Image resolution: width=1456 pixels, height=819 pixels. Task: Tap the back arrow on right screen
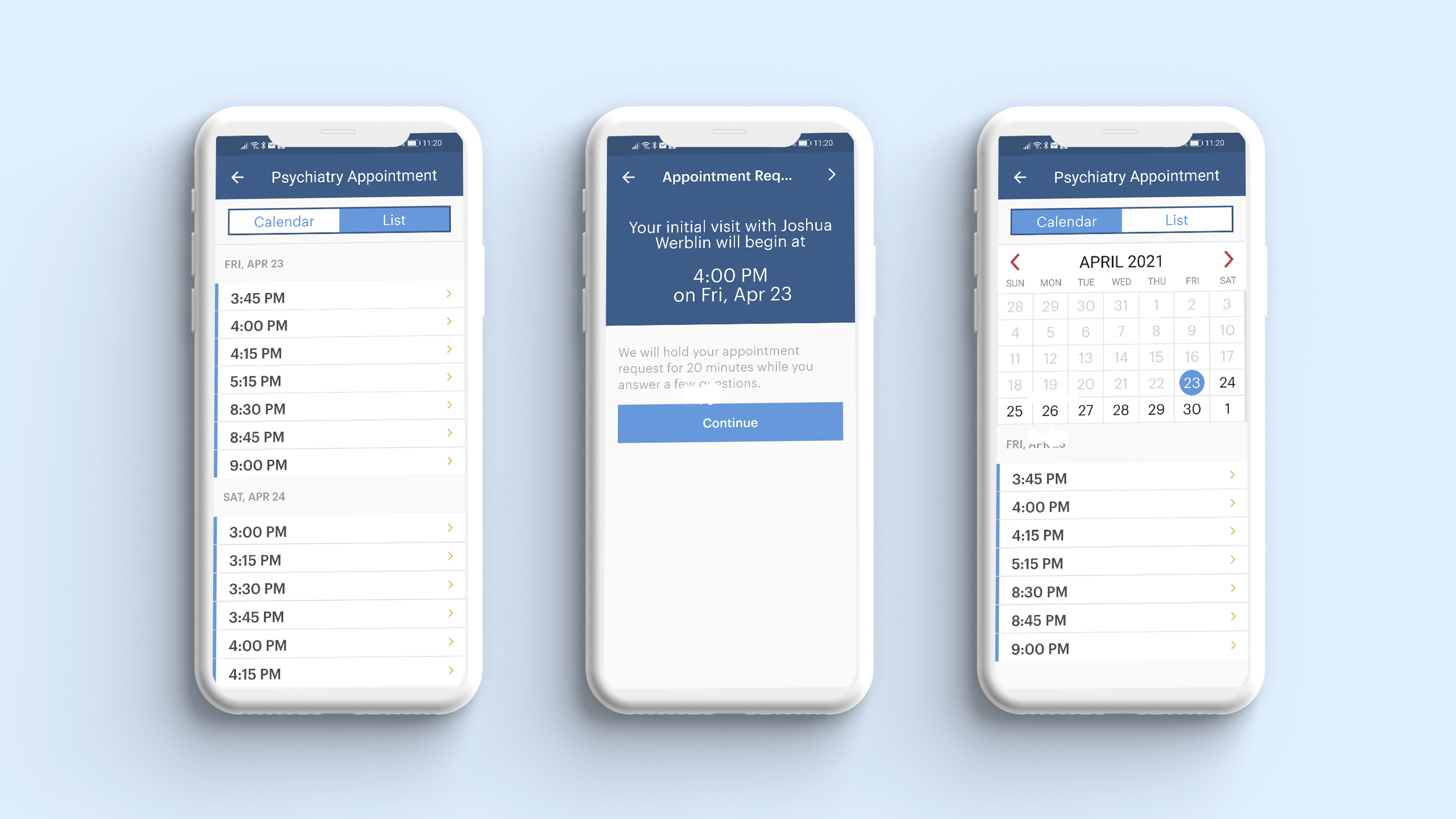pyautogui.click(x=1021, y=175)
